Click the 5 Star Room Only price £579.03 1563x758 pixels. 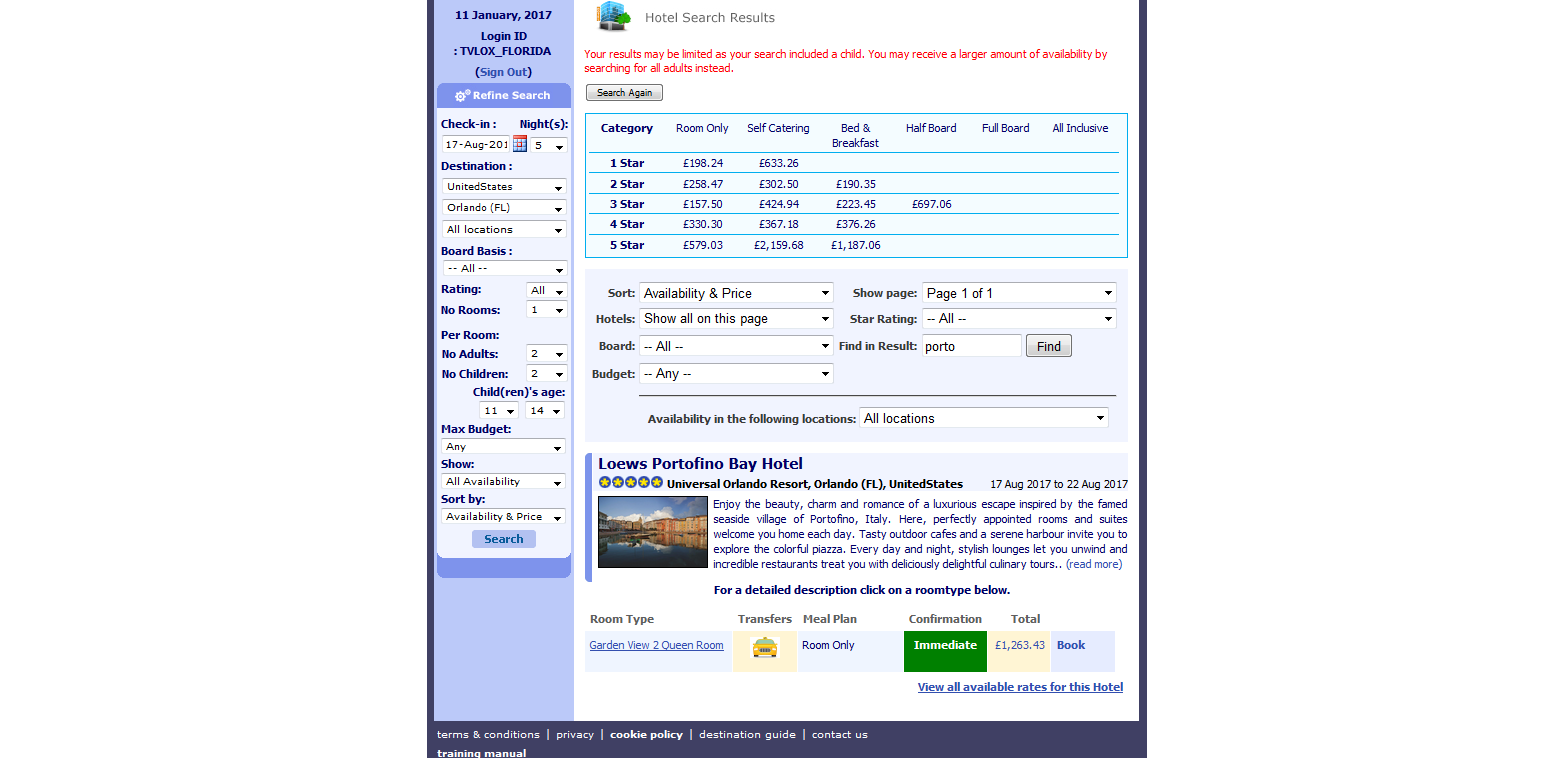click(703, 245)
